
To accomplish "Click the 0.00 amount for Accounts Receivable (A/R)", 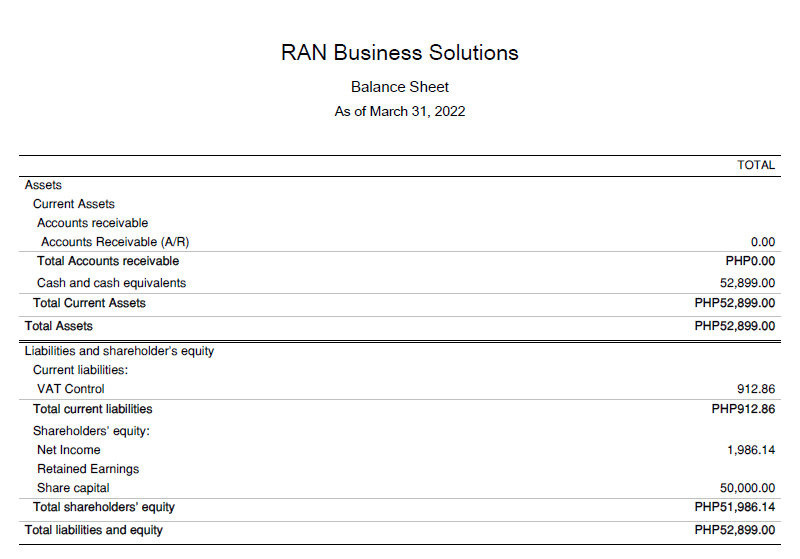I will [x=763, y=242].
